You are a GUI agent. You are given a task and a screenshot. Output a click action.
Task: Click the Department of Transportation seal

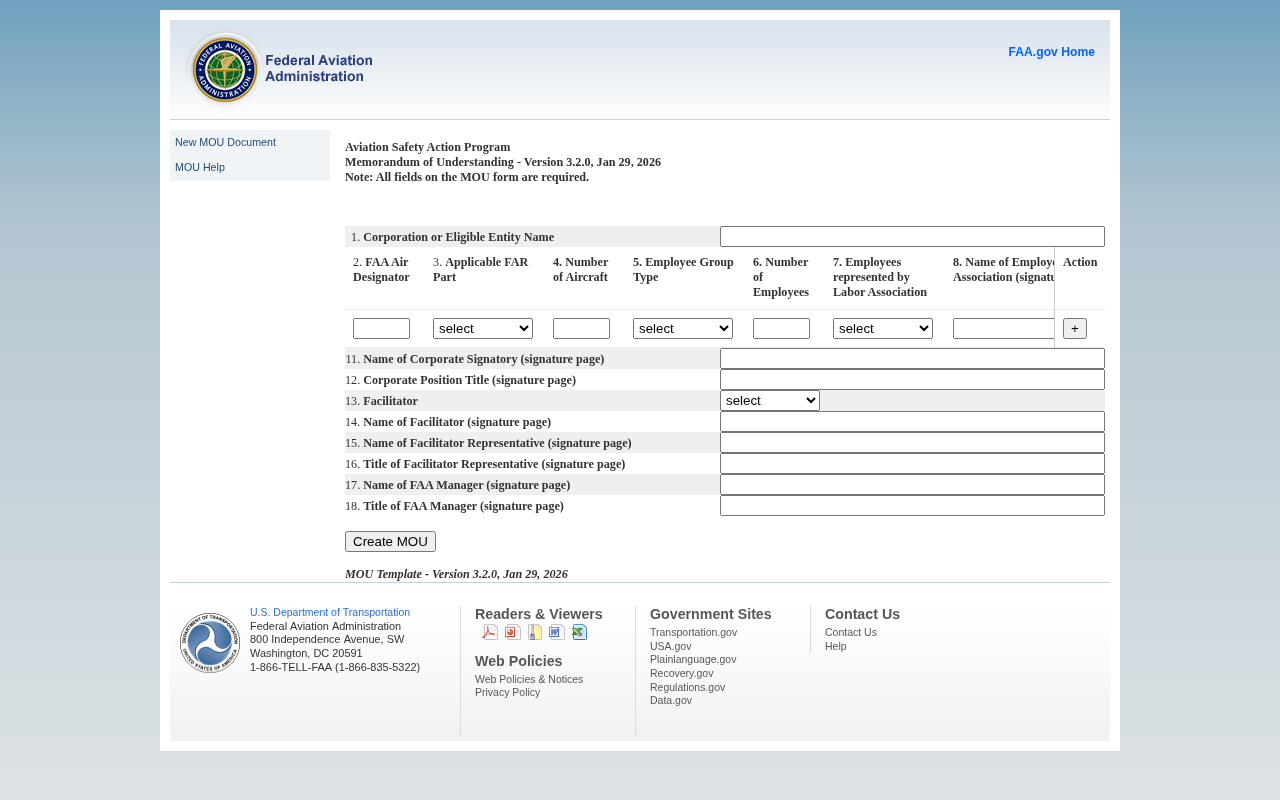210,643
